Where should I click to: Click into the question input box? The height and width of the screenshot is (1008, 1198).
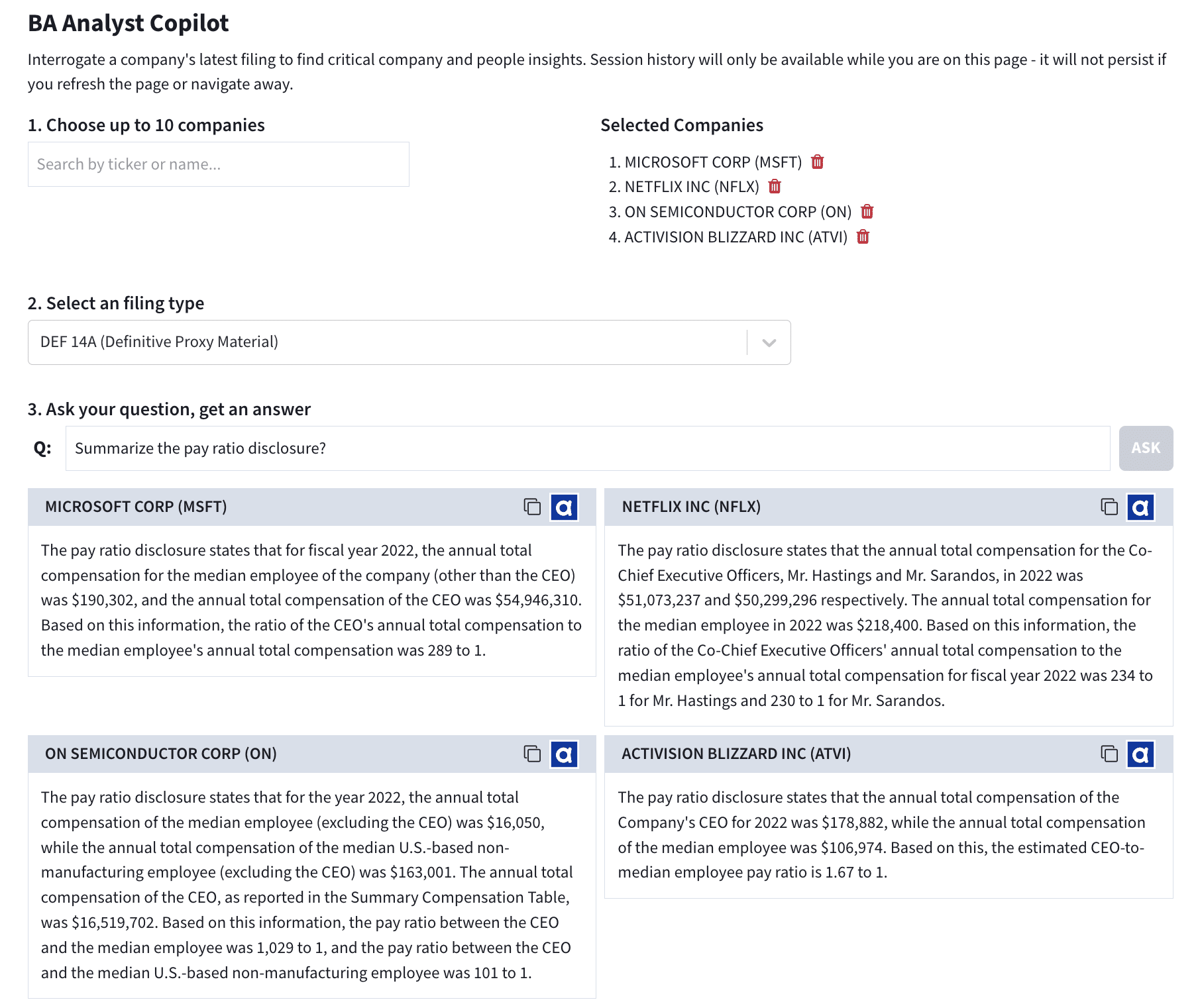click(587, 448)
